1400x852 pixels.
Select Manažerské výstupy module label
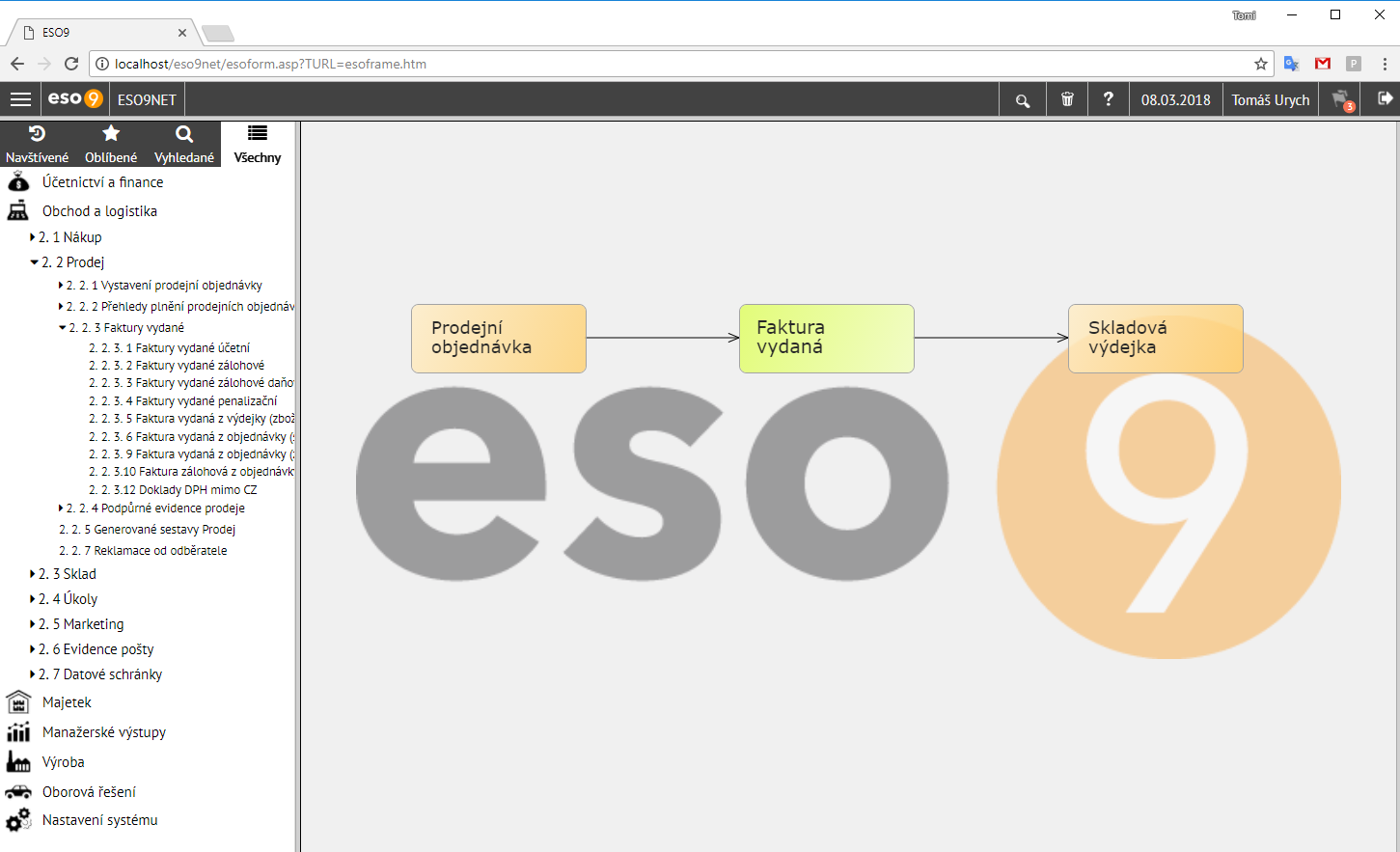(104, 732)
